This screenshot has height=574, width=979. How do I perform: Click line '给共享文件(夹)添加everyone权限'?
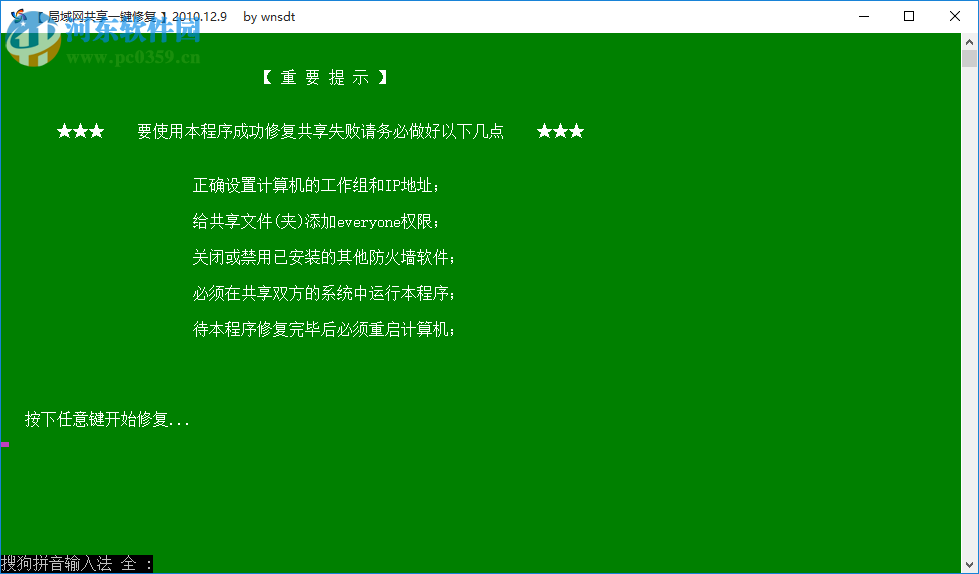[x=316, y=221]
